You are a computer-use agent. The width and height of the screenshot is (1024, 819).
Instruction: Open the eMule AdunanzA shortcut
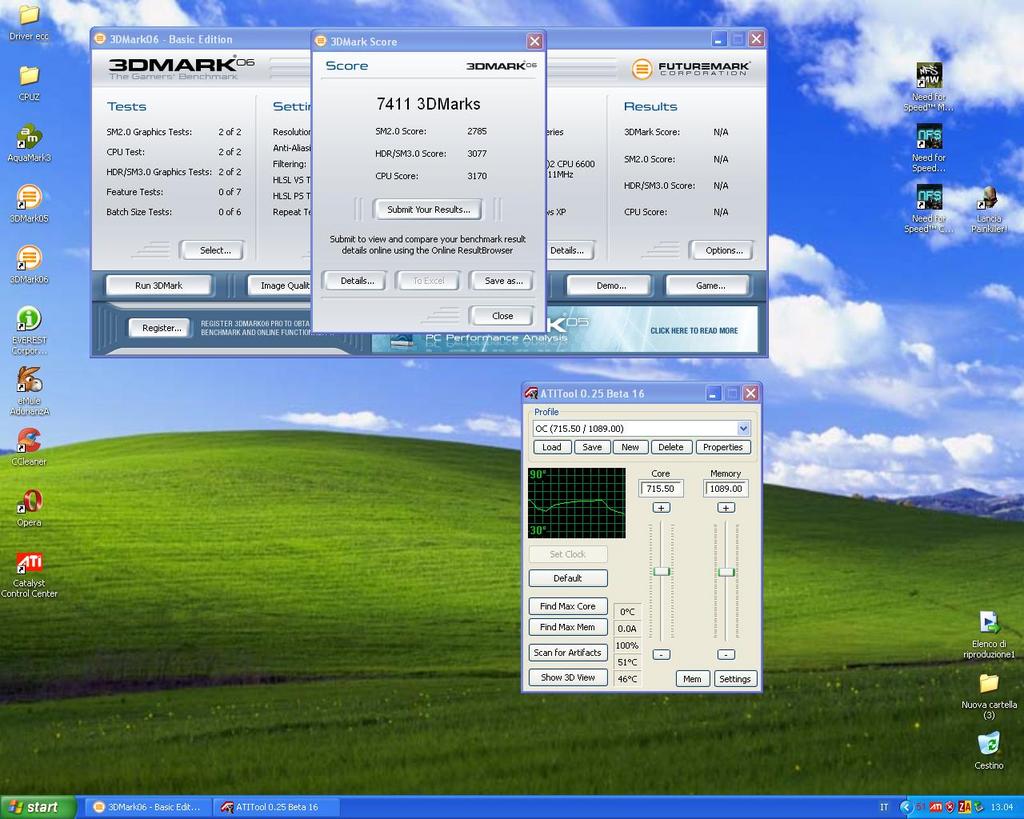coord(29,392)
